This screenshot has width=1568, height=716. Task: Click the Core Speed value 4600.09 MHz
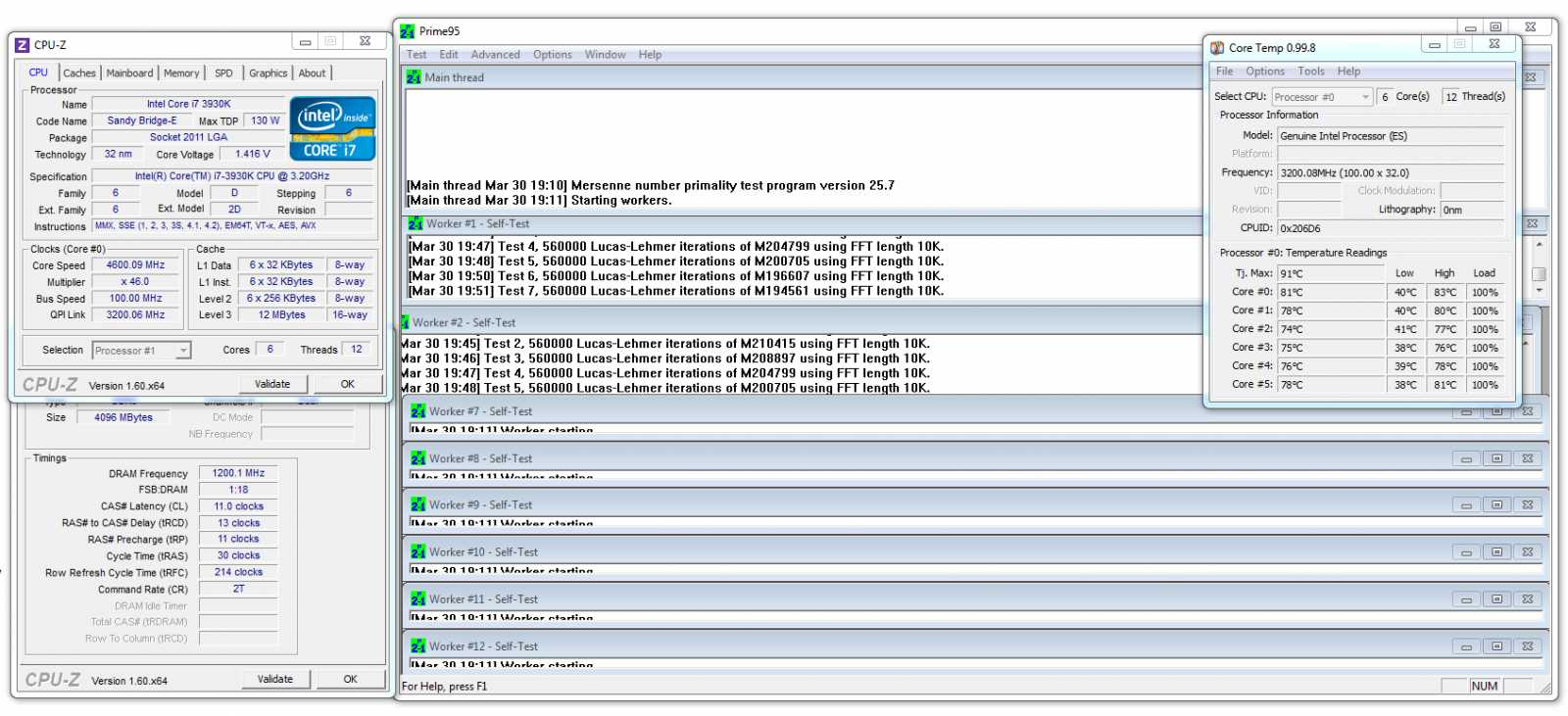[x=136, y=265]
